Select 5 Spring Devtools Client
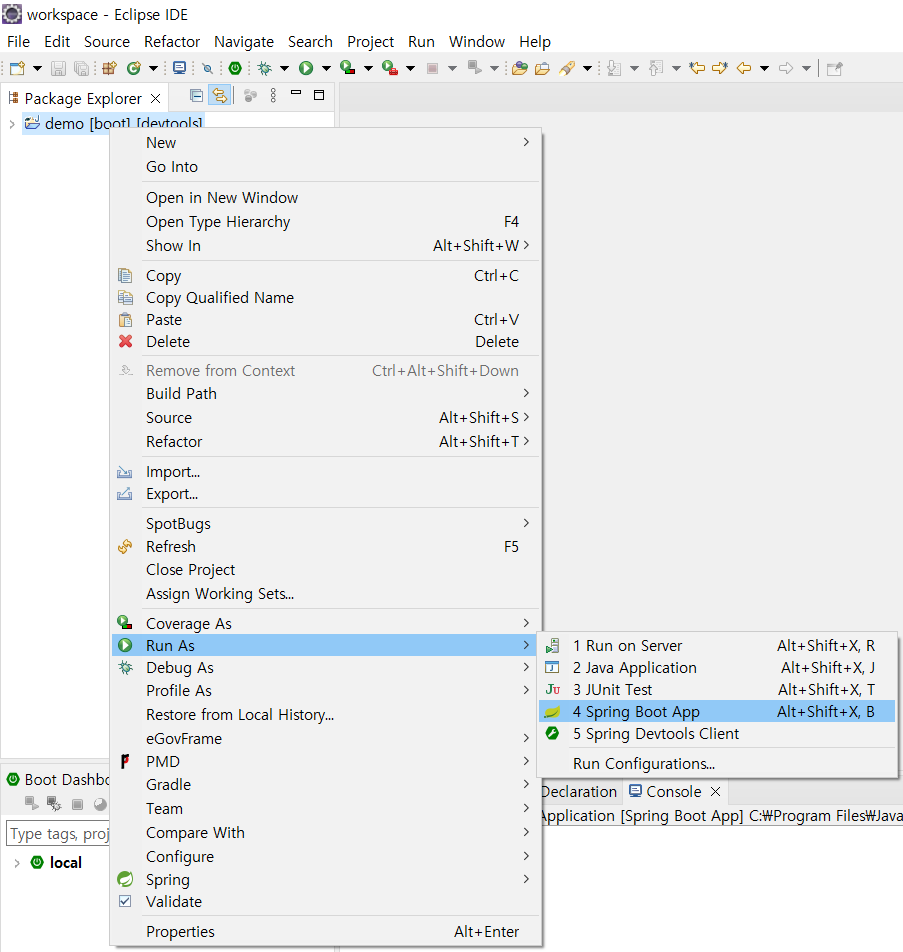 (717, 733)
